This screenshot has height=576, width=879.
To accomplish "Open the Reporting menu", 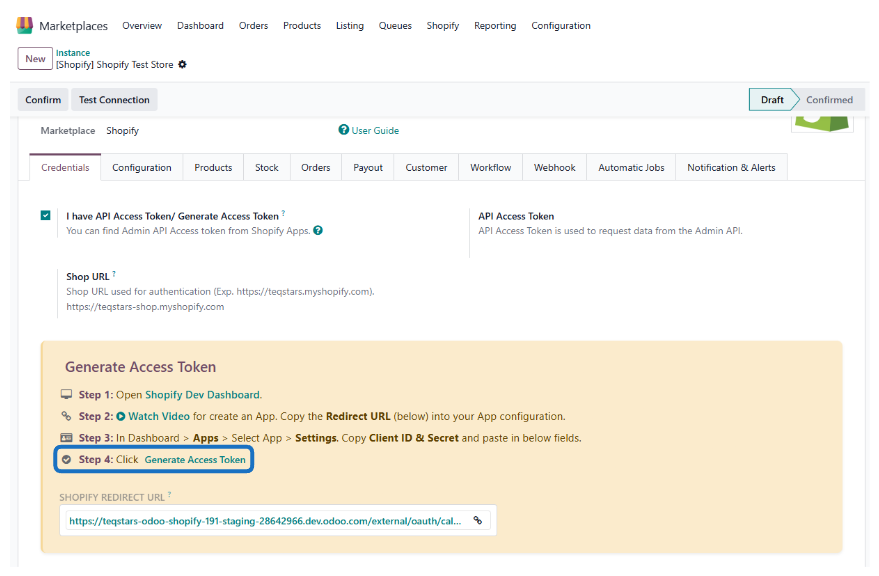I will (495, 25).
